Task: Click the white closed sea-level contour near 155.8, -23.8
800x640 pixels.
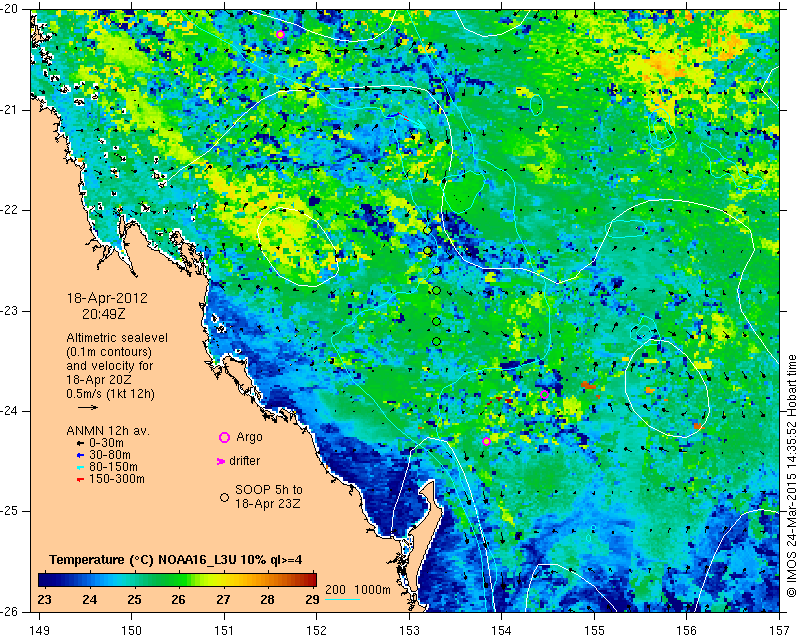Action: pyautogui.click(x=667, y=388)
